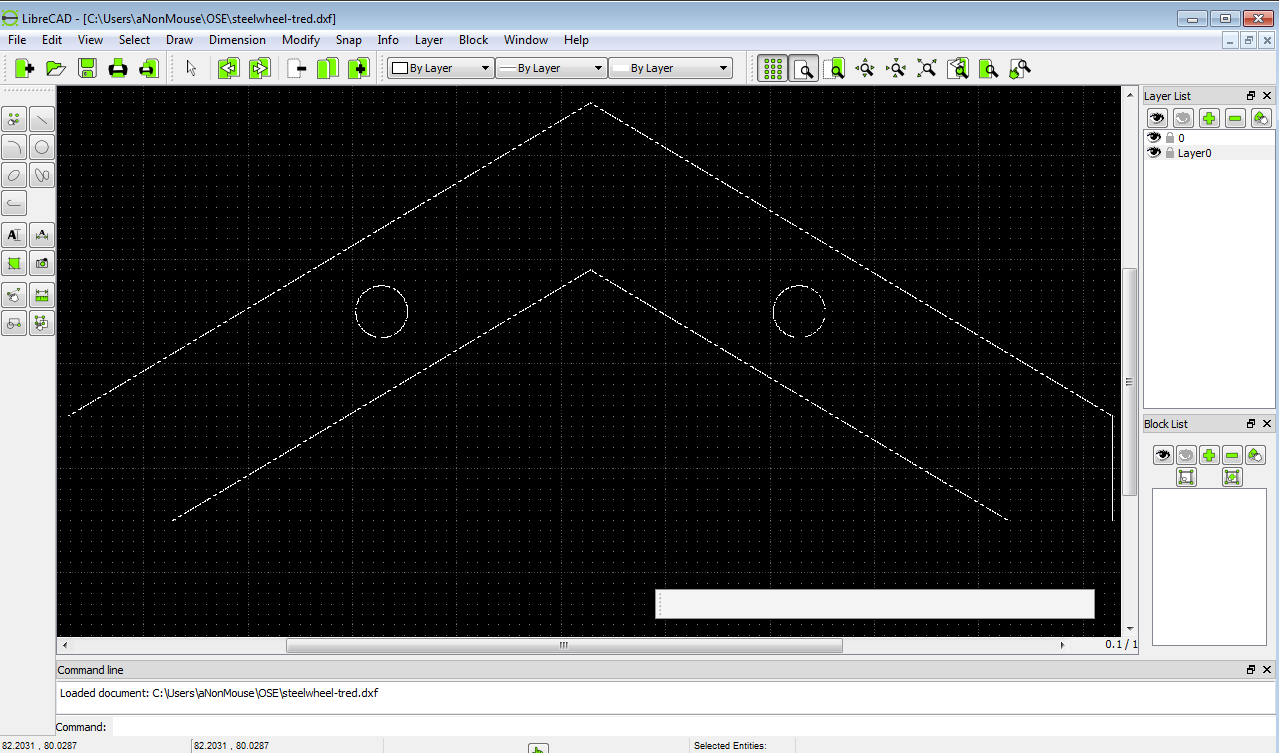This screenshot has height=753, width=1279.
Task: Remove the current layer with the green minus
Action: pyautogui.click(x=1235, y=118)
